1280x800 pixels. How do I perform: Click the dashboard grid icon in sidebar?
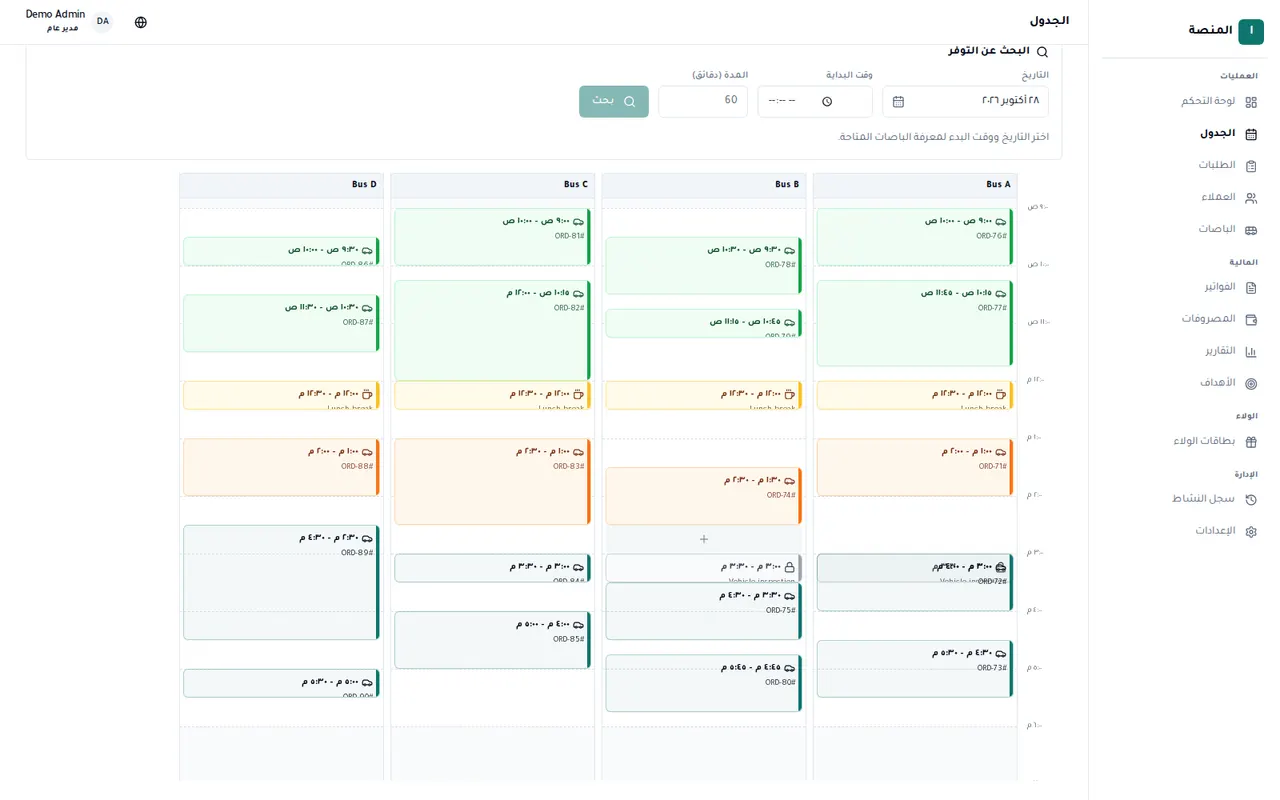1251,102
